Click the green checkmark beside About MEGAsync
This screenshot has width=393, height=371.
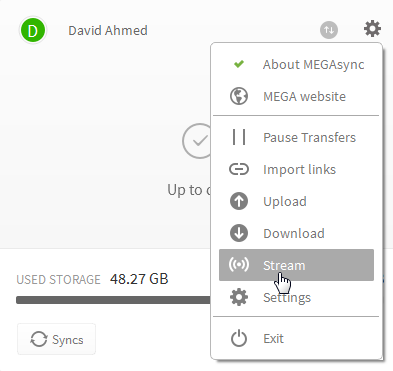point(239,64)
